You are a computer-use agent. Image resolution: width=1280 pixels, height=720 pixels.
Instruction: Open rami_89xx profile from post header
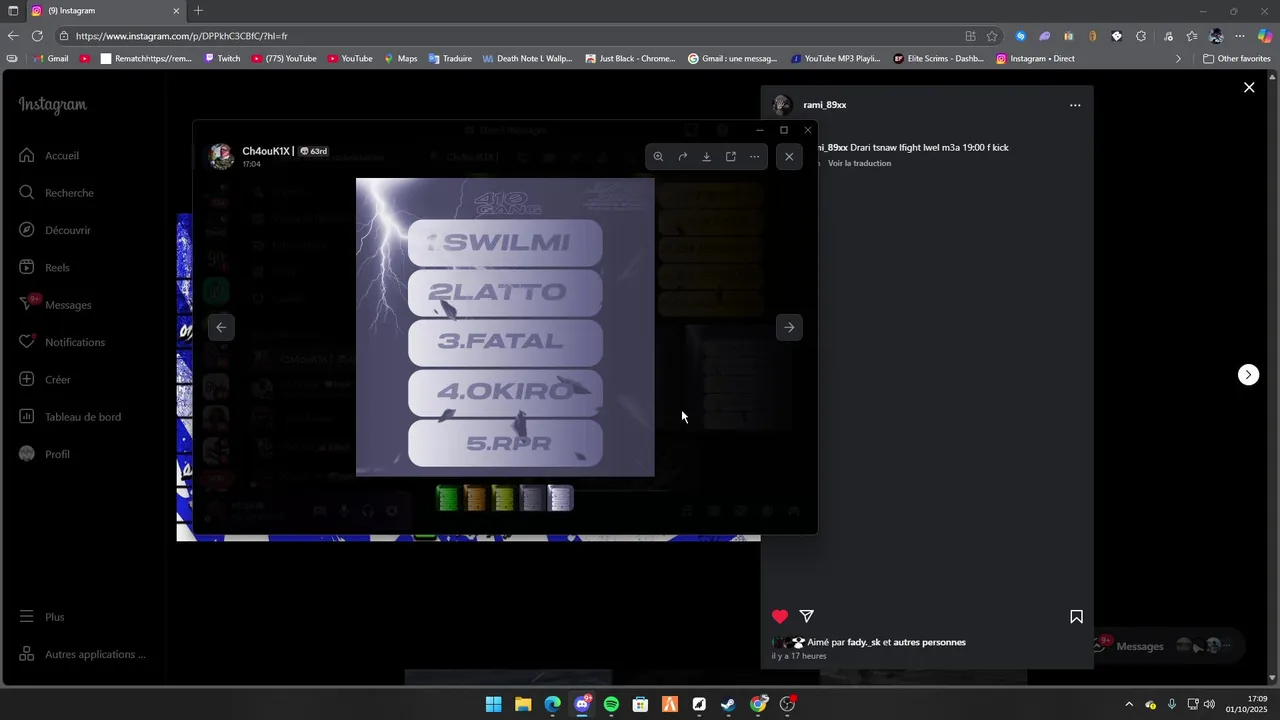tap(825, 105)
